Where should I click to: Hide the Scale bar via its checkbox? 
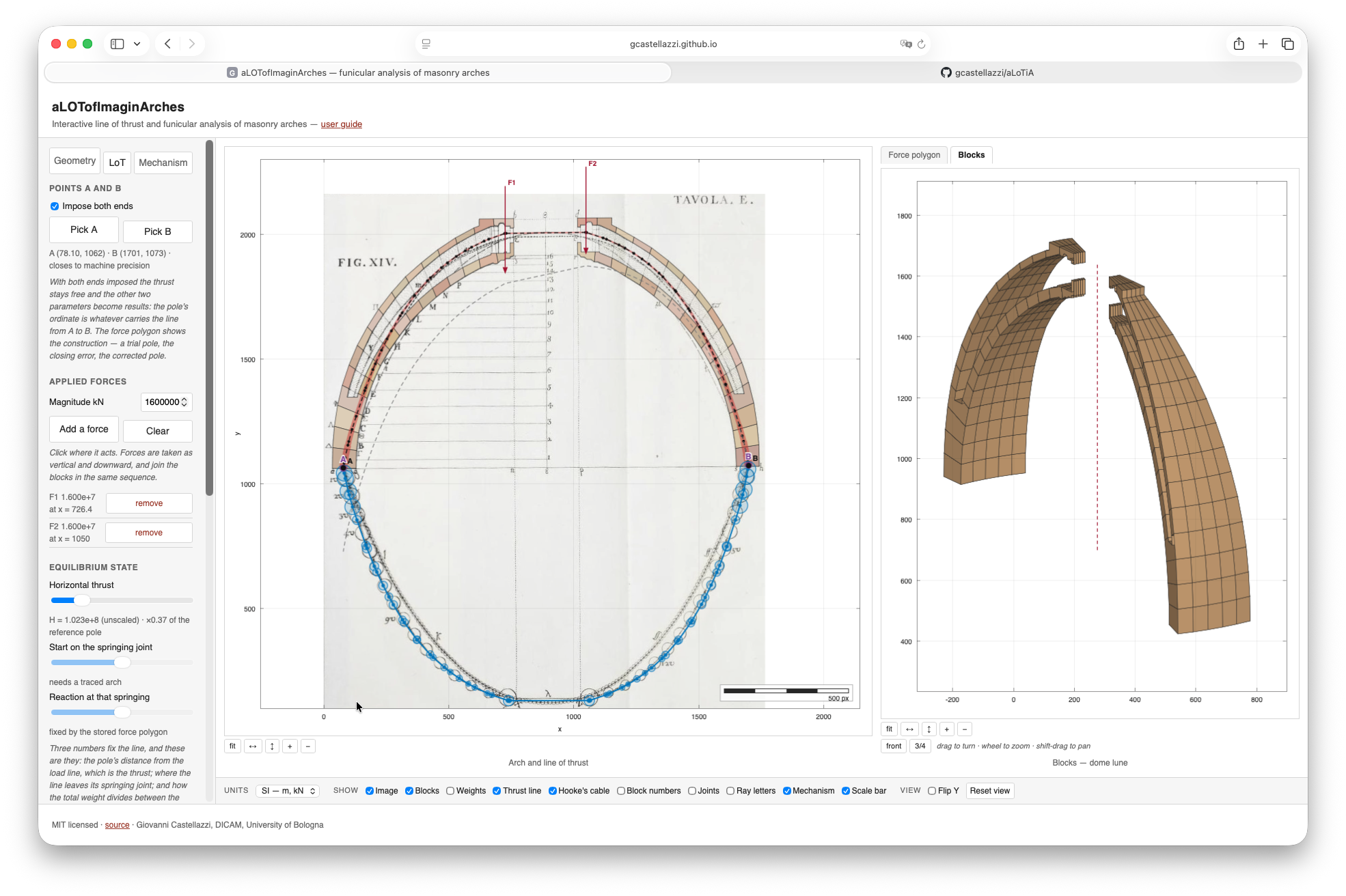846,791
